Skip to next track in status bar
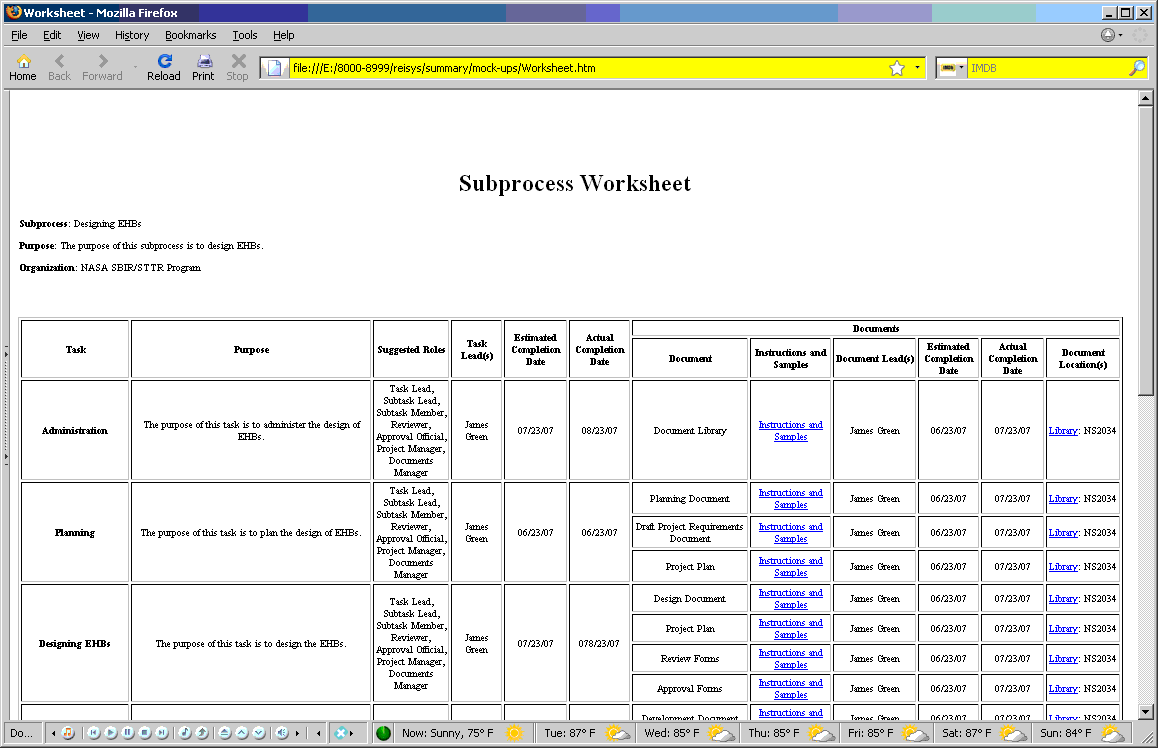This screenshot has width=1158, height=748. point(162,733)
